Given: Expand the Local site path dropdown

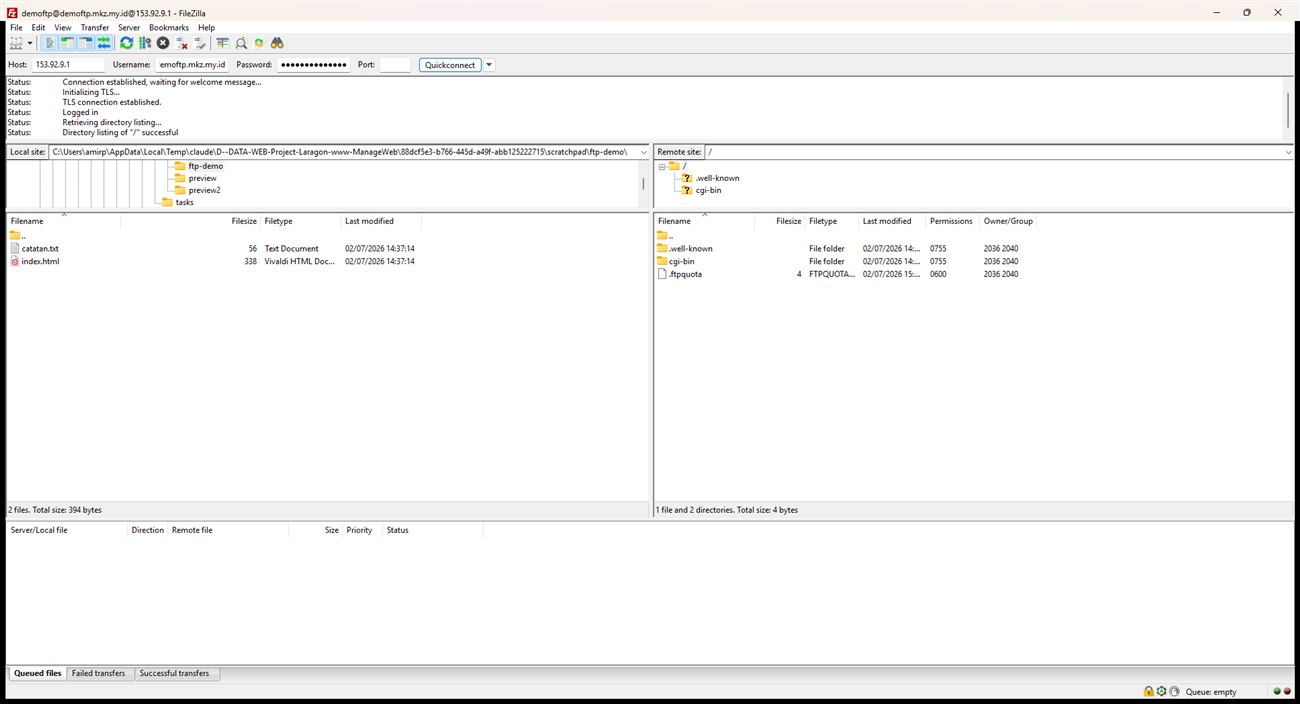Looking at the screenshot, I should pyautogui.click(x=644, y=152).
